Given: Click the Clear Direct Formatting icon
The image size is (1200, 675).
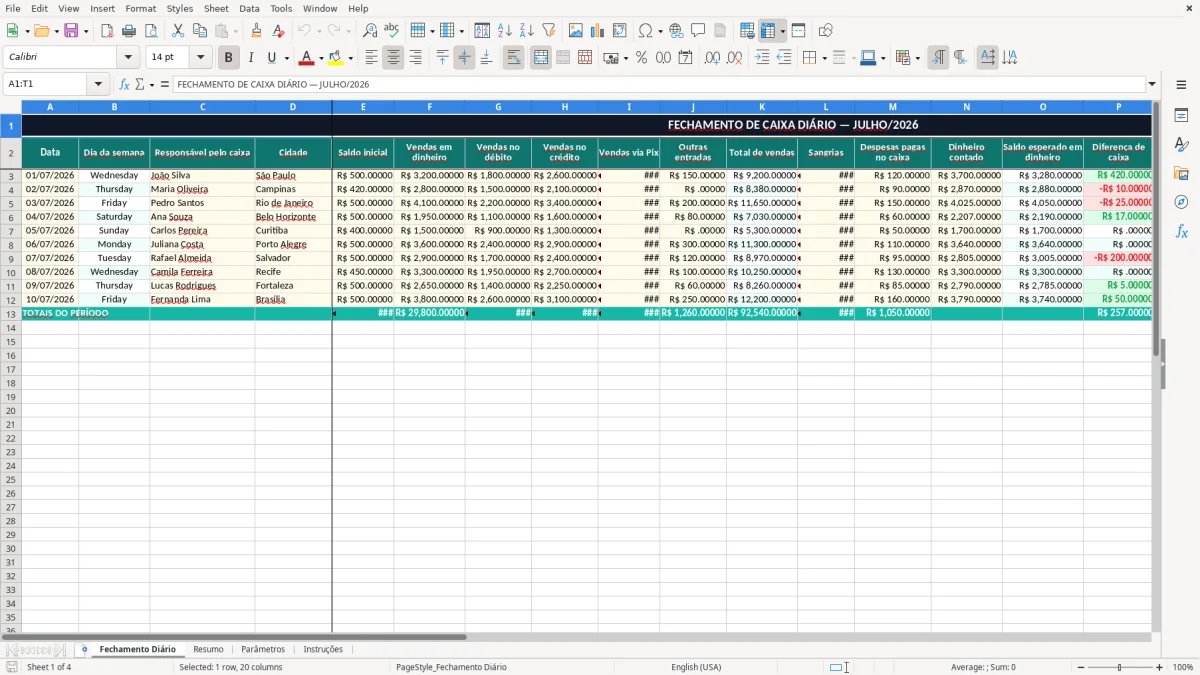Looking at the screenshot, I should [x=276, y=31].
